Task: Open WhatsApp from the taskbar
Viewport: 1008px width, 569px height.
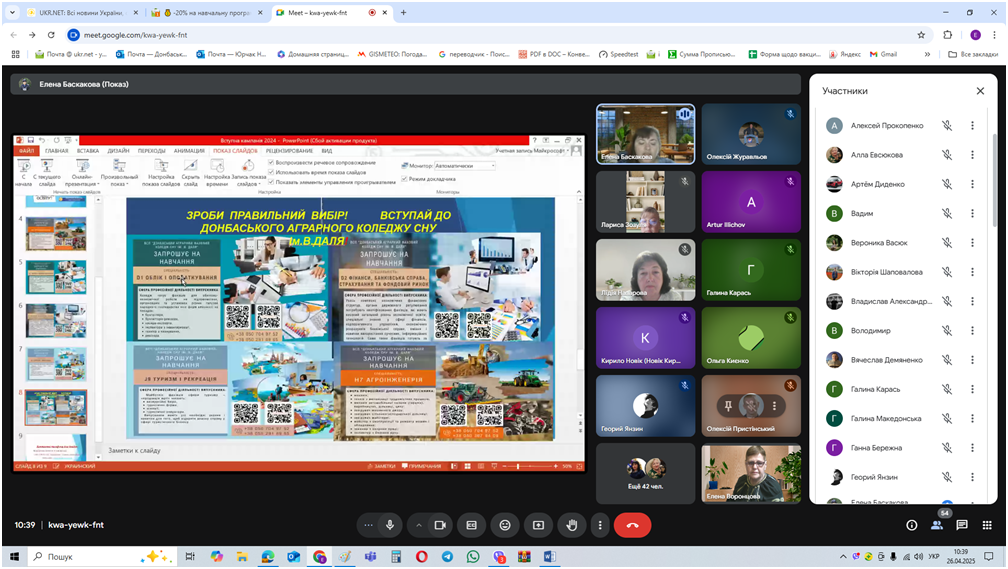Action: (x=472, y=557)
